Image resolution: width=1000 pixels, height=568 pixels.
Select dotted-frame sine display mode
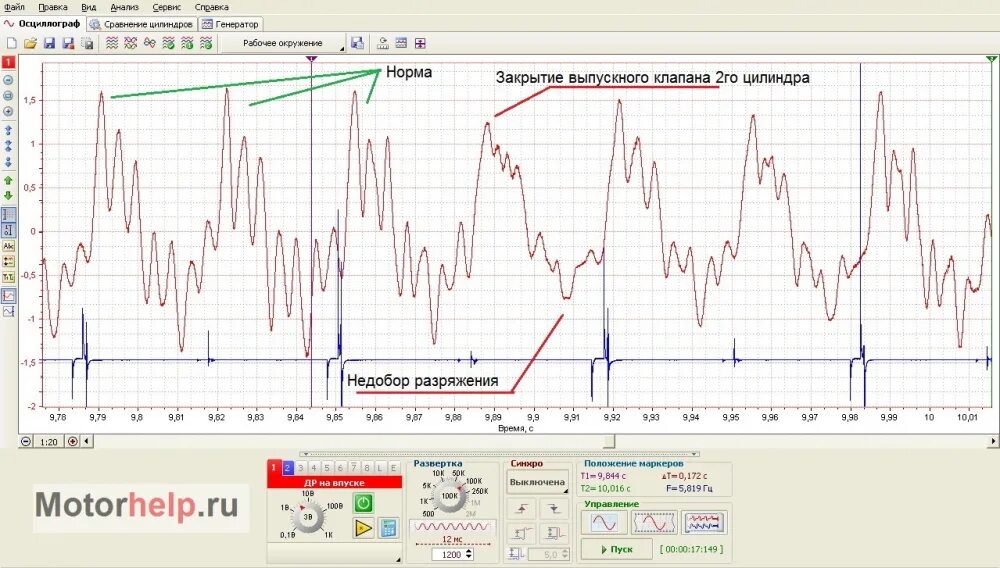pos(654,523)
